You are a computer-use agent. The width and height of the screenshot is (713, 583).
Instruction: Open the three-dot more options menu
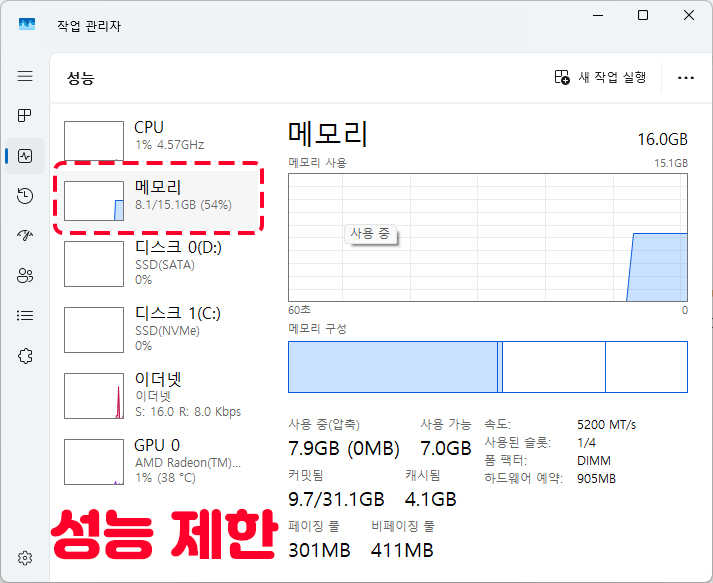pos(686,78)
